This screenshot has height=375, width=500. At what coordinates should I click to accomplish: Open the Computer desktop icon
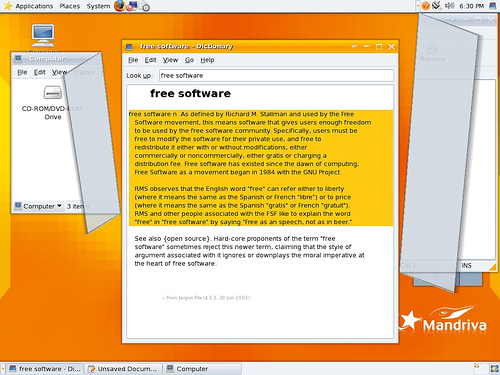point(43,36)
